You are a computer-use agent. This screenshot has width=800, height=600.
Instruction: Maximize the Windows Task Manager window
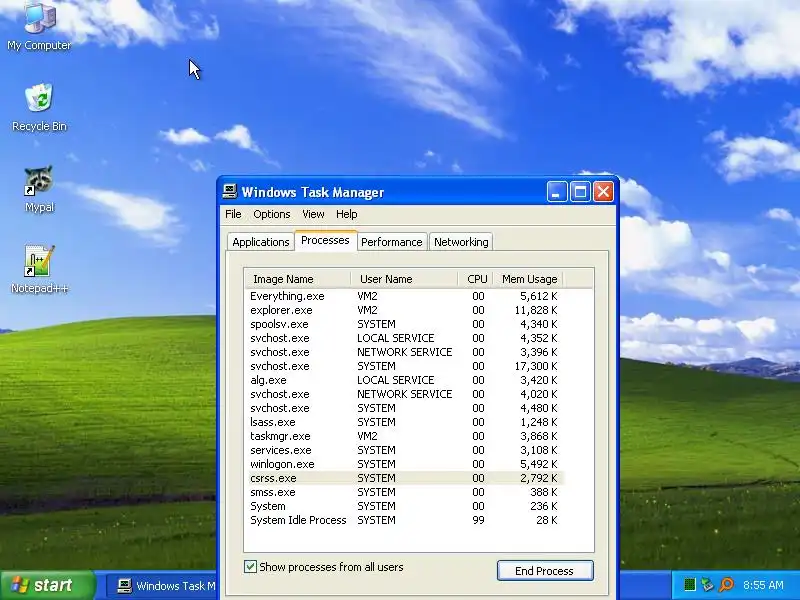[x=580, y=192]
